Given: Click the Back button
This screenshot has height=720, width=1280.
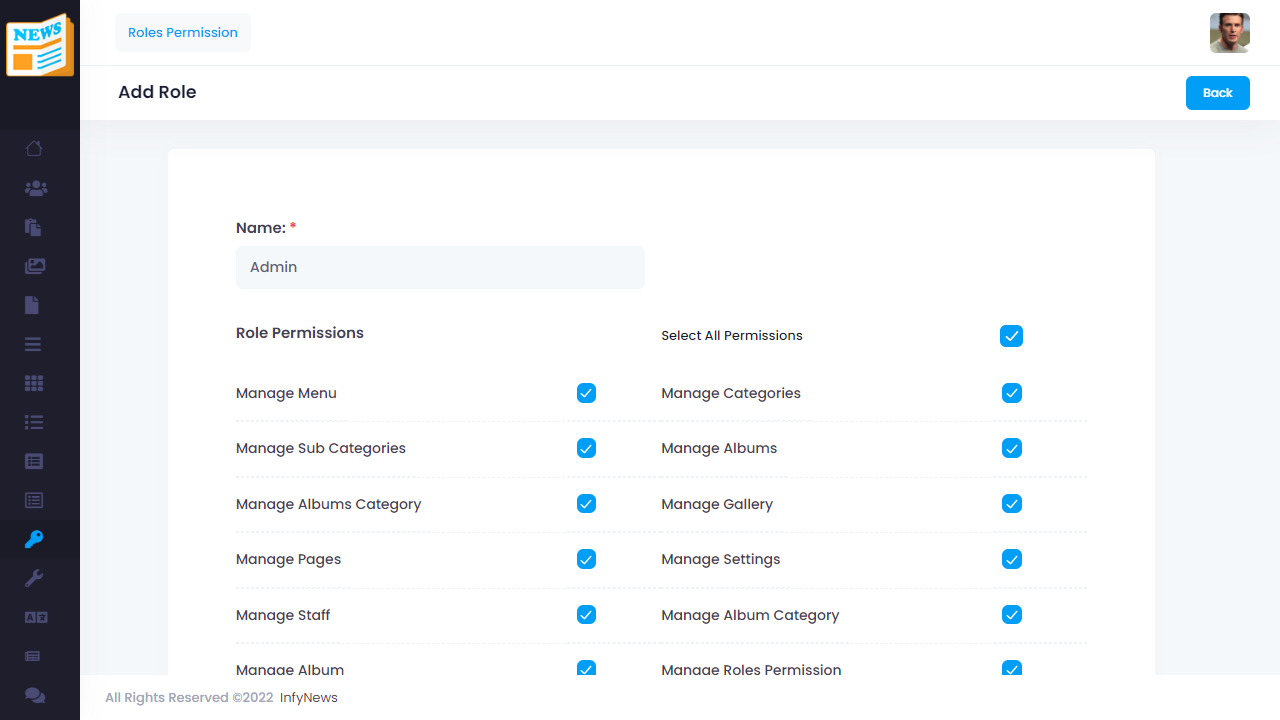Looking at the screenshot, I should tap(1218, 93).
